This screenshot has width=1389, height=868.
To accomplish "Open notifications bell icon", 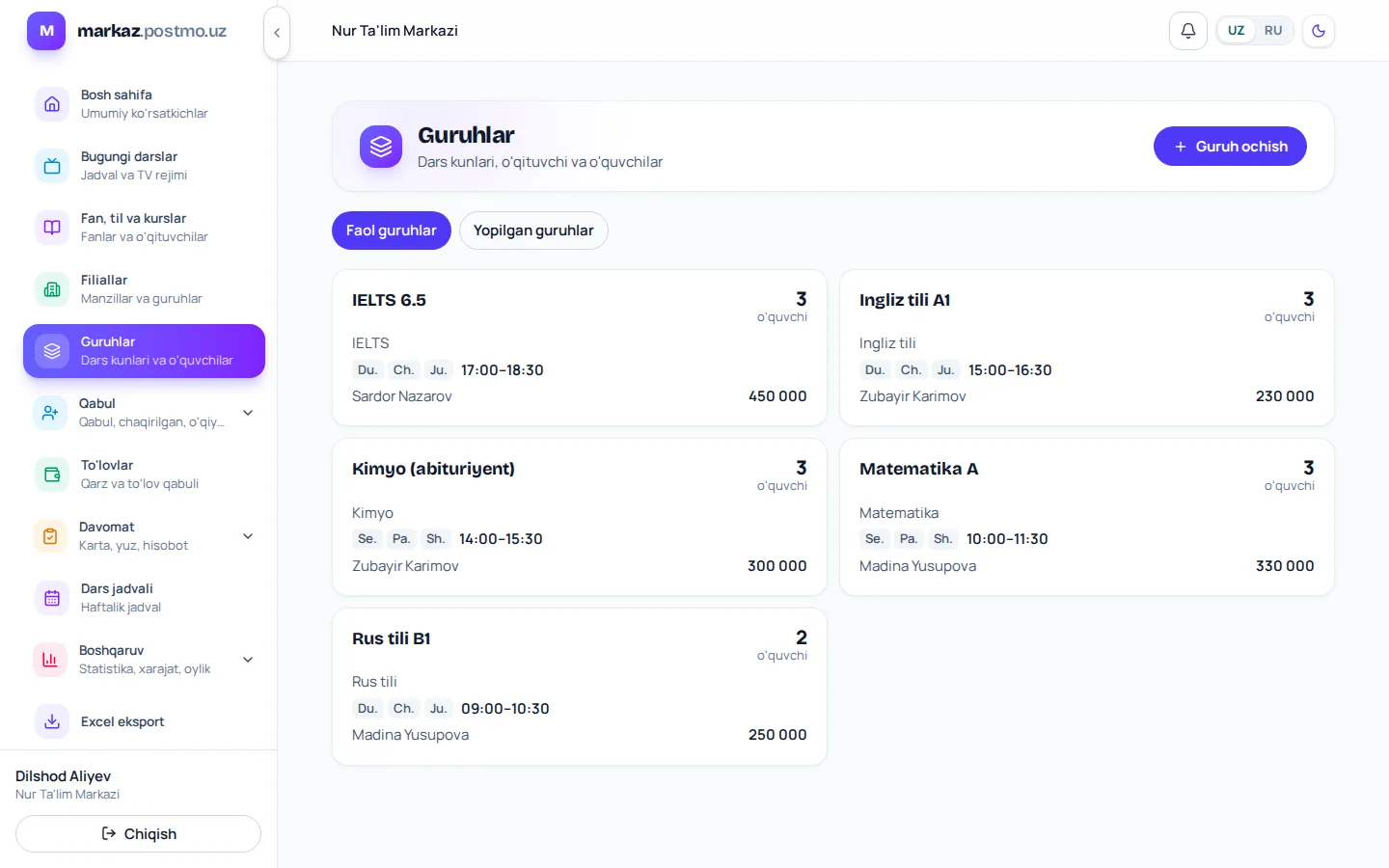I will point(1188,31).
